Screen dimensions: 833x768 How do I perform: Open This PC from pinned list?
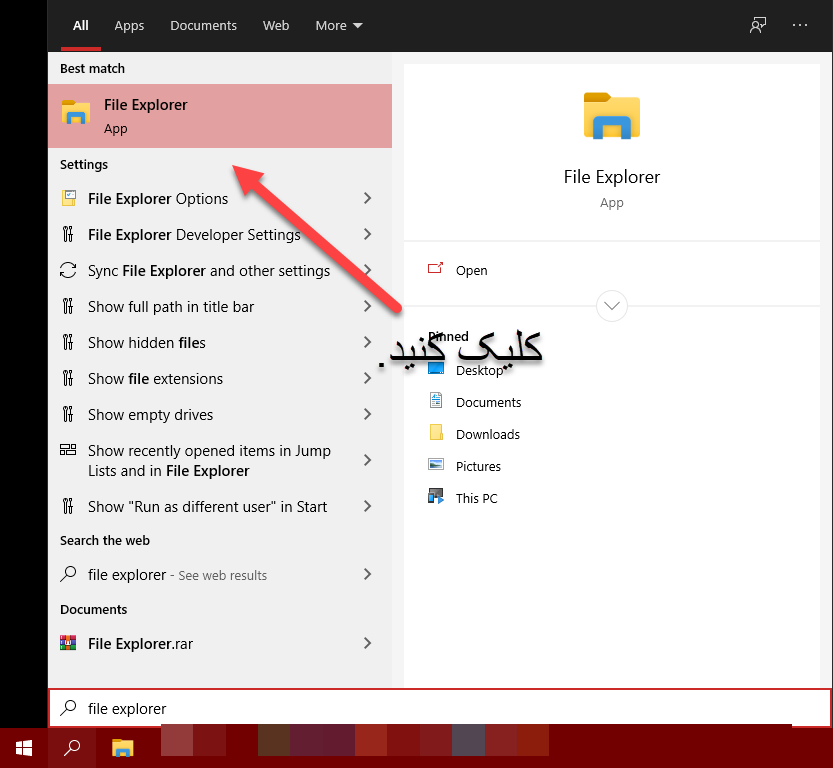tap(476, 498)
